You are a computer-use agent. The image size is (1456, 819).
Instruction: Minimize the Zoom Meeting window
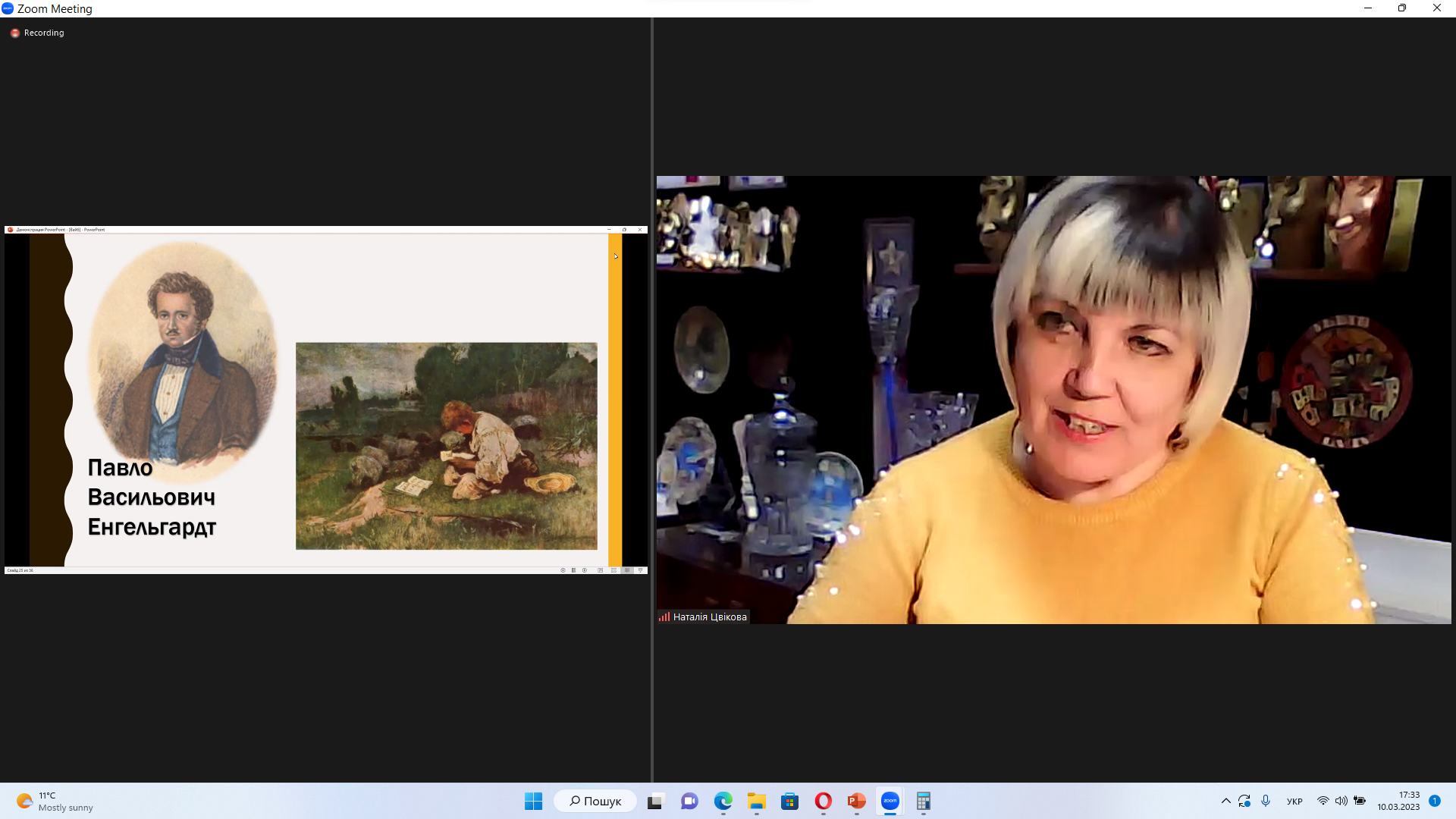pyautogui.click(x=1368, y=8)
